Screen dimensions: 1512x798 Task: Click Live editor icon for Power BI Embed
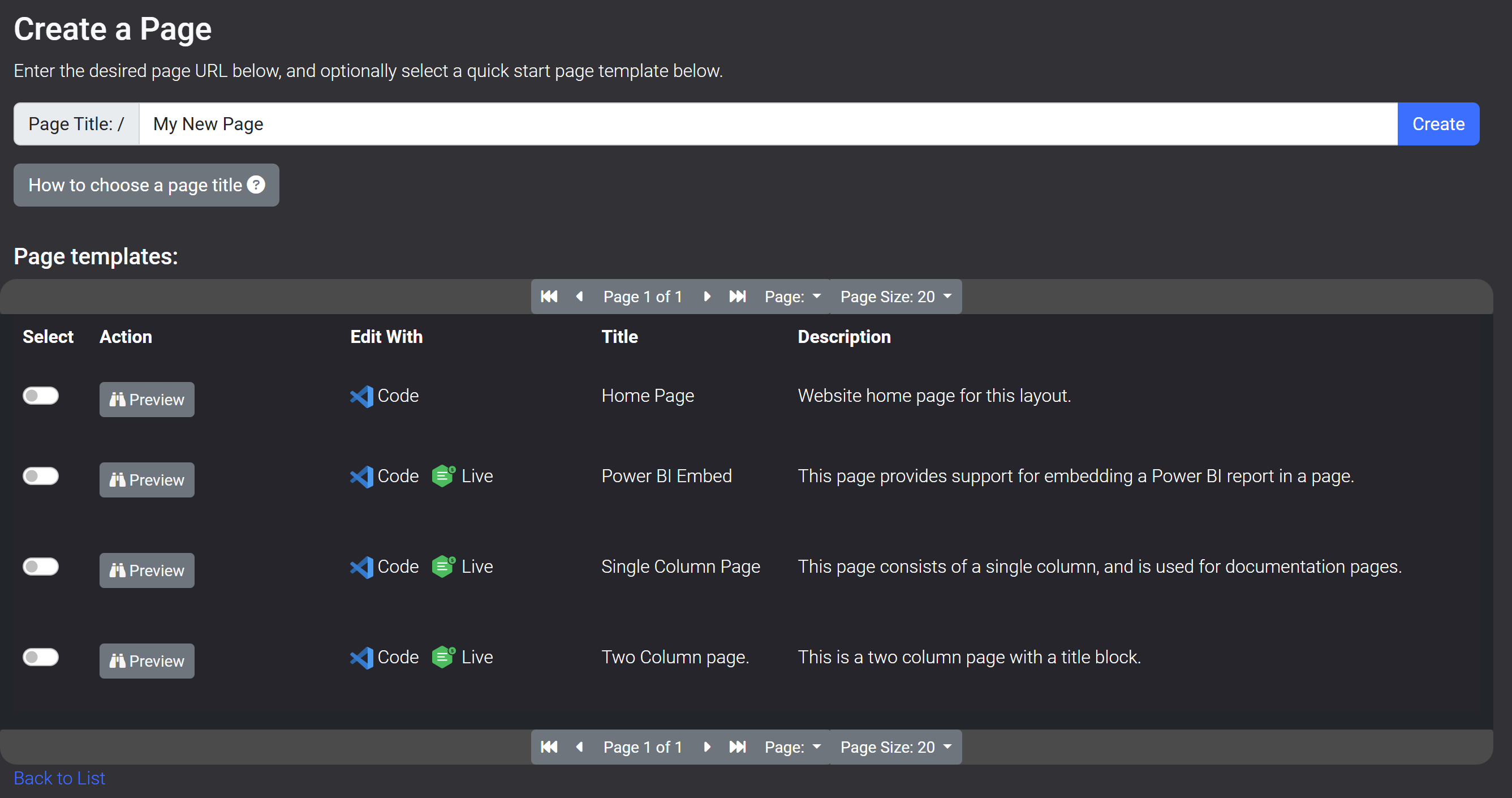443,475
